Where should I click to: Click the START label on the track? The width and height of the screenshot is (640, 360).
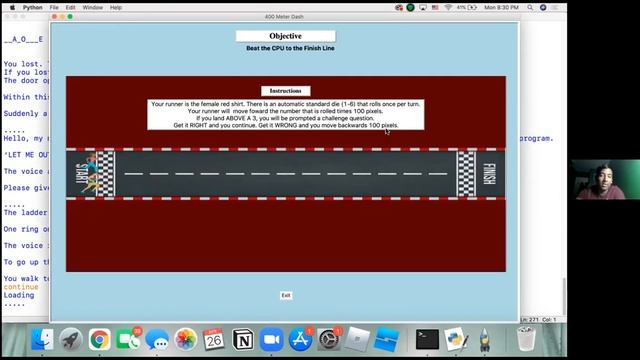[x=82, y=173]
